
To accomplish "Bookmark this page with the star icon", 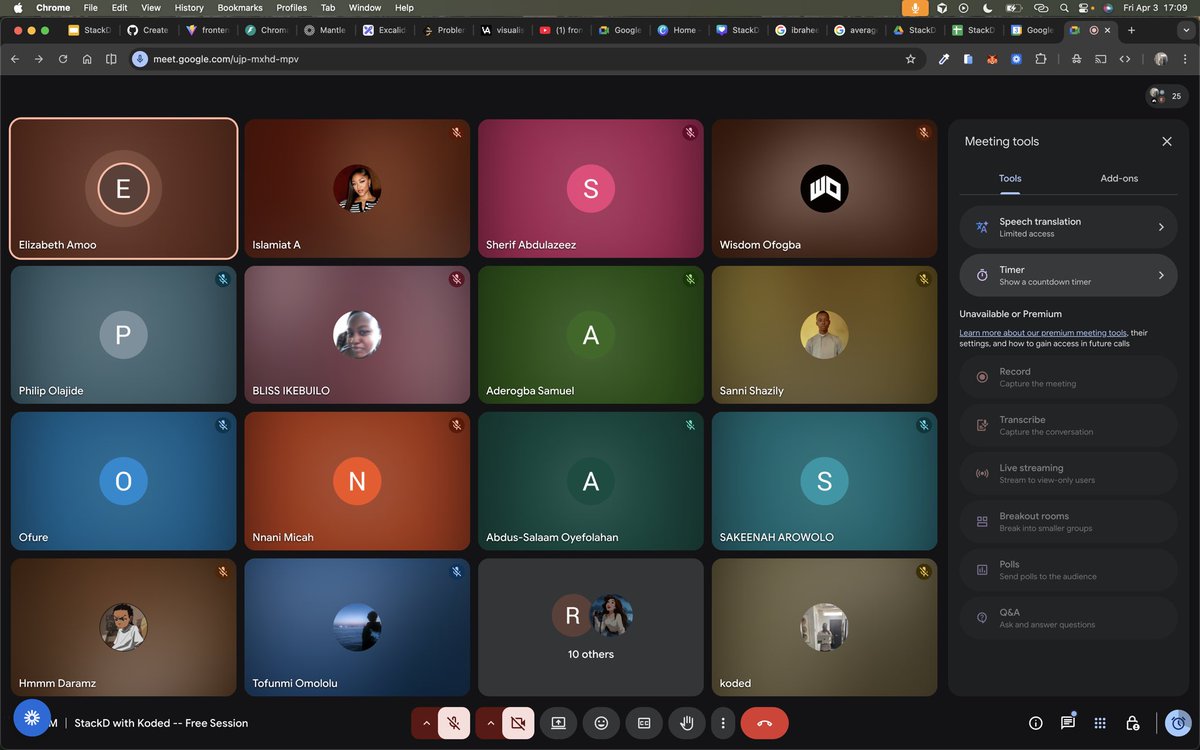I will point(910,59).
